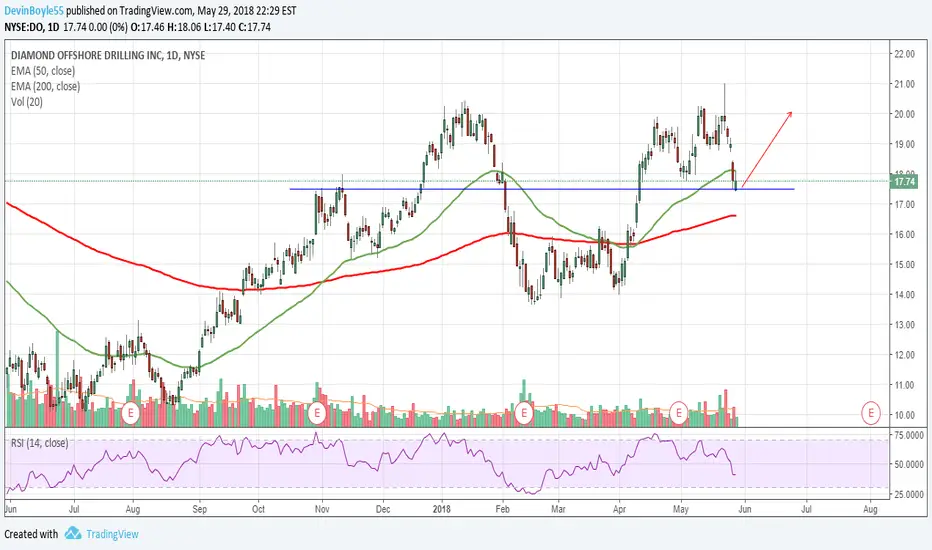The width and height of the screenshot is (932, 550).
Task: Click the Oct label on time axis
Action: (x=259, y=510)
